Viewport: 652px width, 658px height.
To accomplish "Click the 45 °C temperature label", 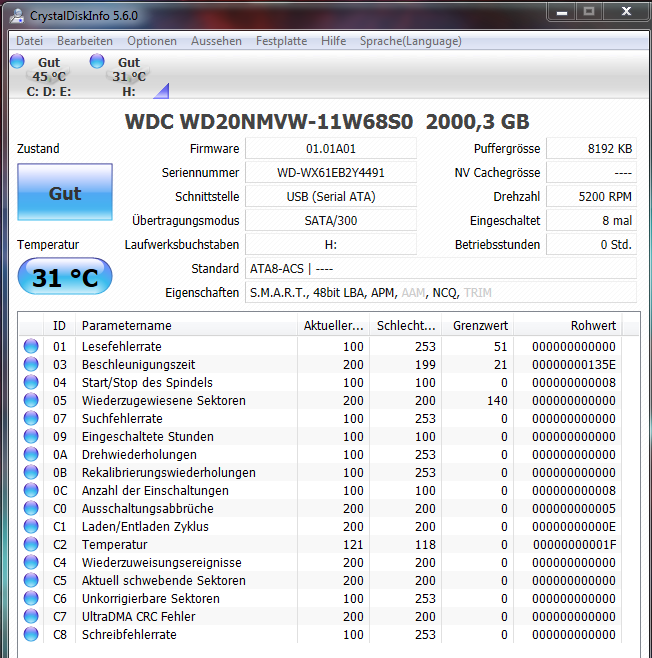I will coord(49,77).
